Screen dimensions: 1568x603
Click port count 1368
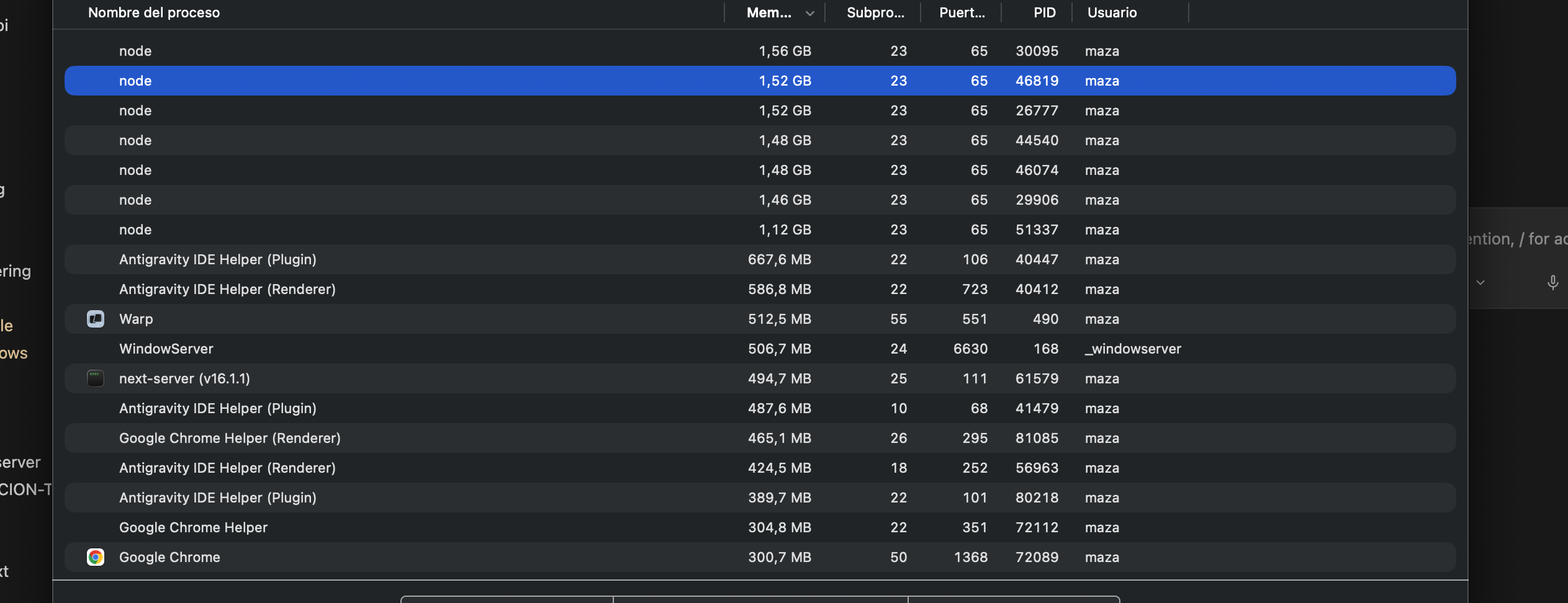tap(970, 557)
